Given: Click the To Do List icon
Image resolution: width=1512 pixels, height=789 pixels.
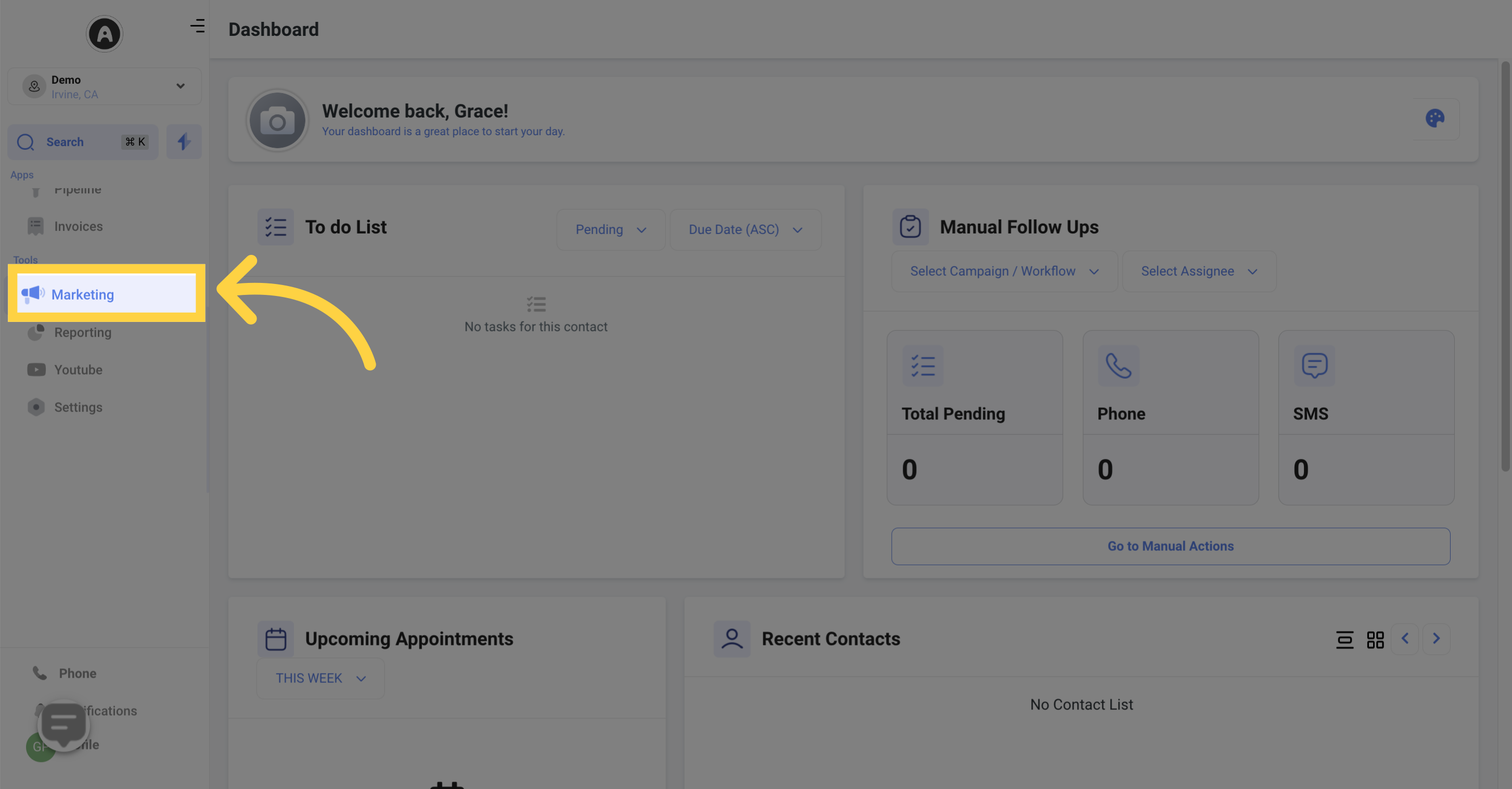Looking at the screenshot, I should click(x=275, y=226).
